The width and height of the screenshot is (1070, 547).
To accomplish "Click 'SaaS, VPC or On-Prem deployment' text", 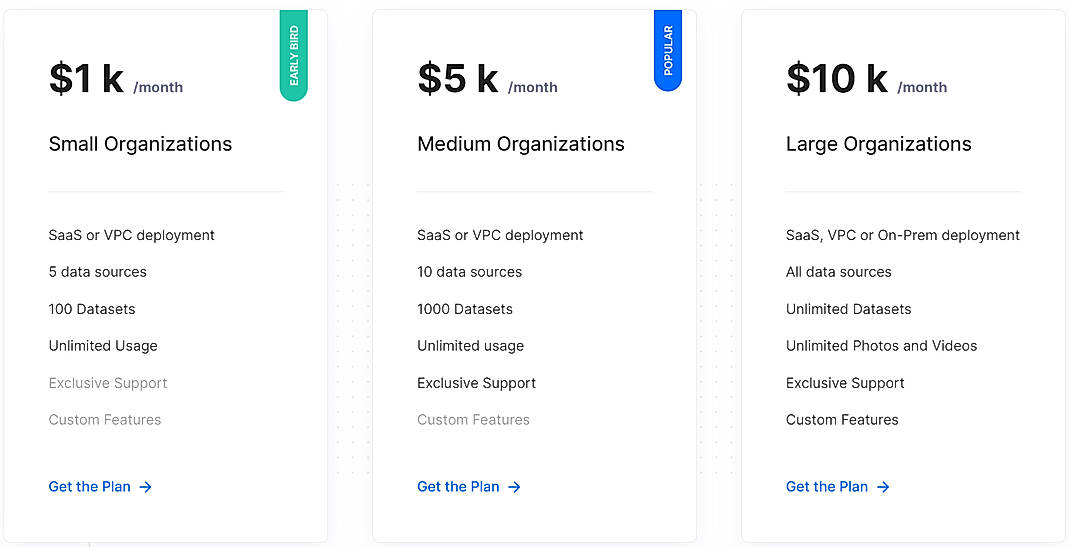I will (x=903, y=235).
